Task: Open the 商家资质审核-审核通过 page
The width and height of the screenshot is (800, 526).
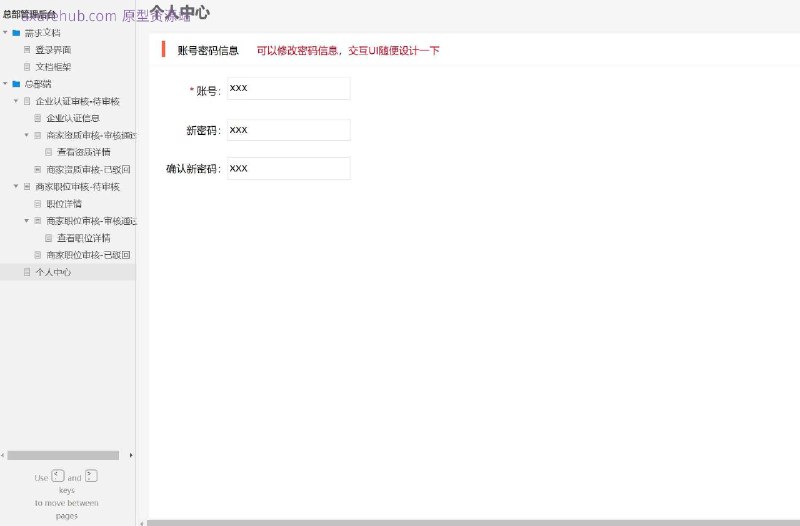Action: [x=91, y=135]
